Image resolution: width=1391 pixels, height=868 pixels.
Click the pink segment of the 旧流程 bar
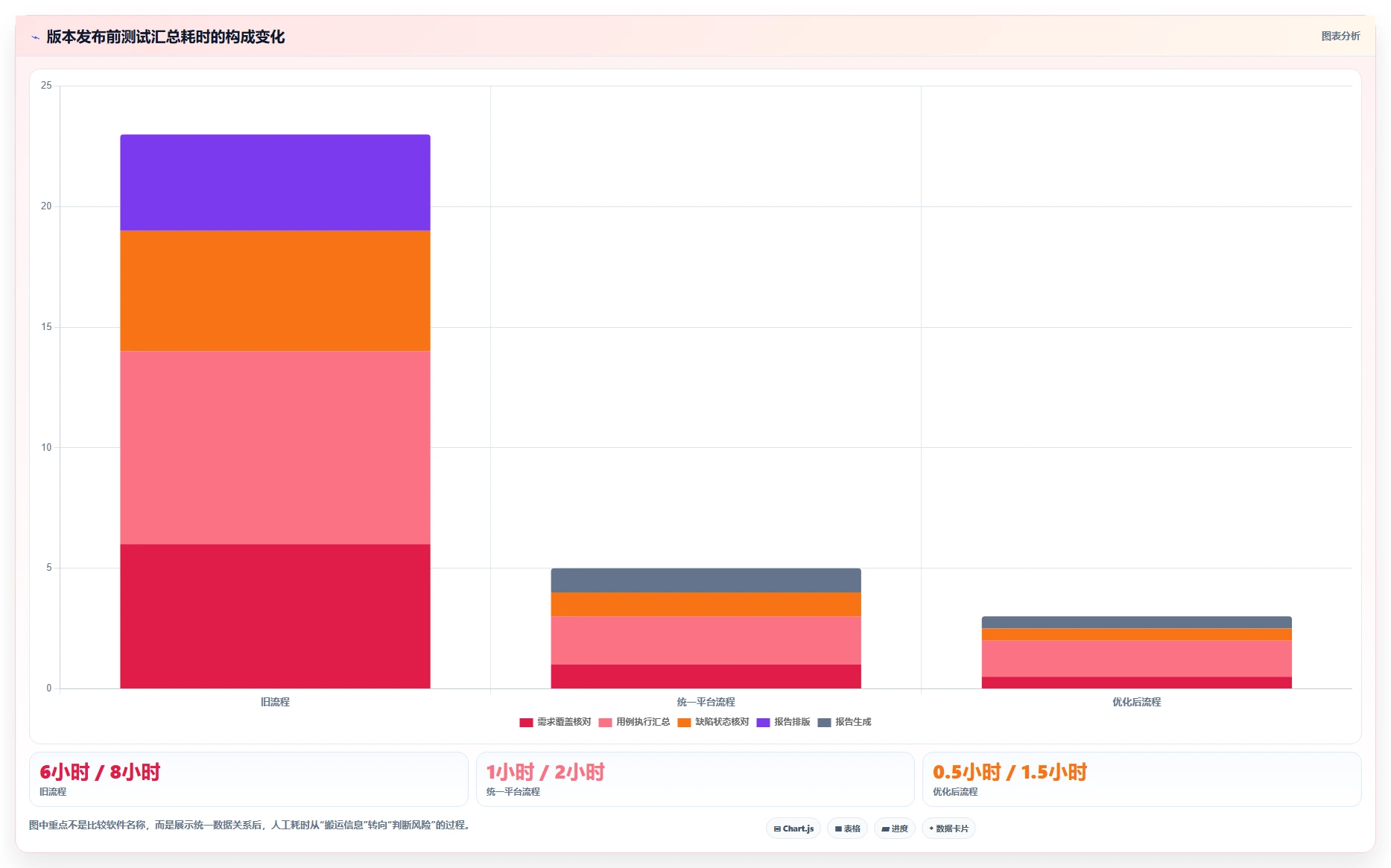point(275,447)
